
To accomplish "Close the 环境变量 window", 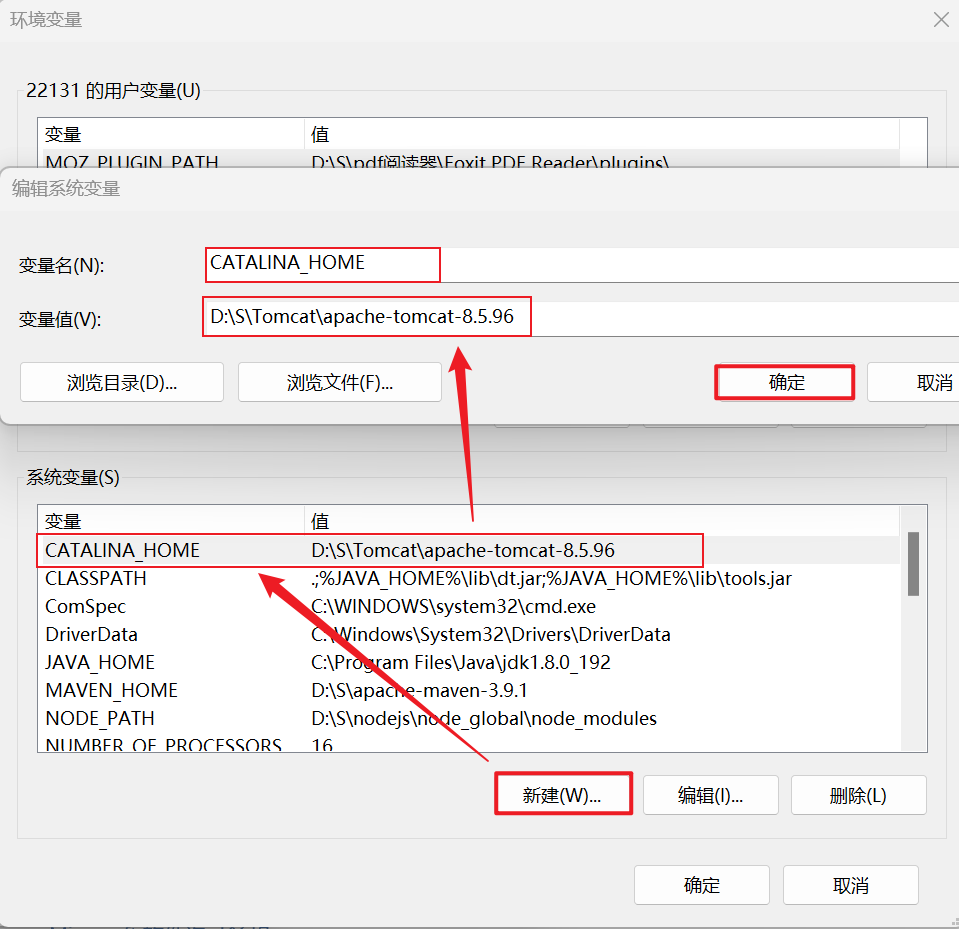I will 941,20.
